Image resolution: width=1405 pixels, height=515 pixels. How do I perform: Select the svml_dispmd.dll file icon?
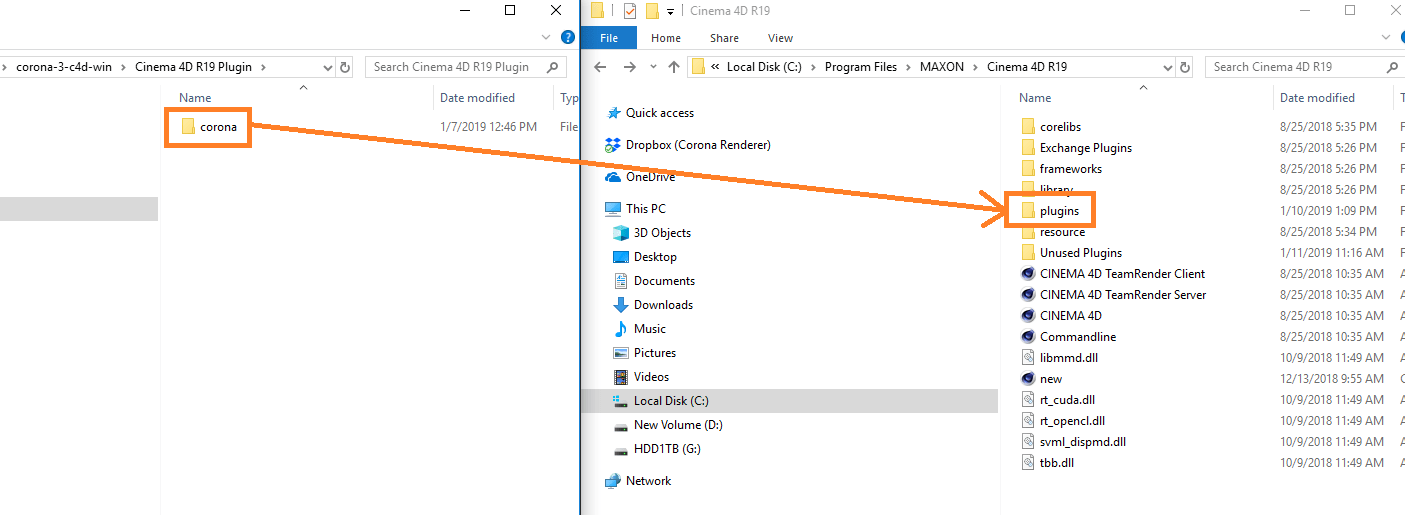click(1028, 442)
